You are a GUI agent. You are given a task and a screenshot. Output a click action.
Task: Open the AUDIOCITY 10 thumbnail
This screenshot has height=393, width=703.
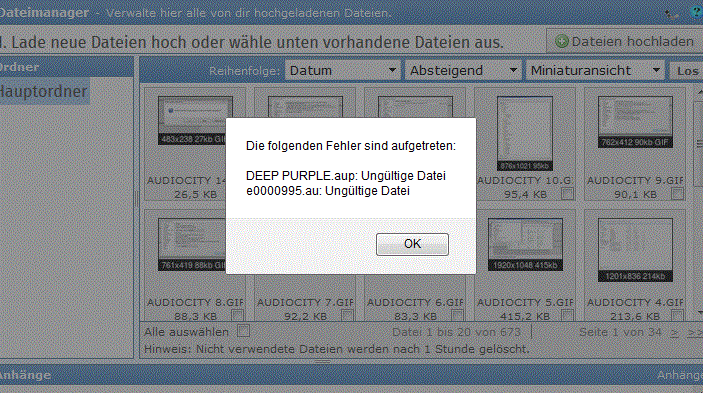tap(525, 133)
